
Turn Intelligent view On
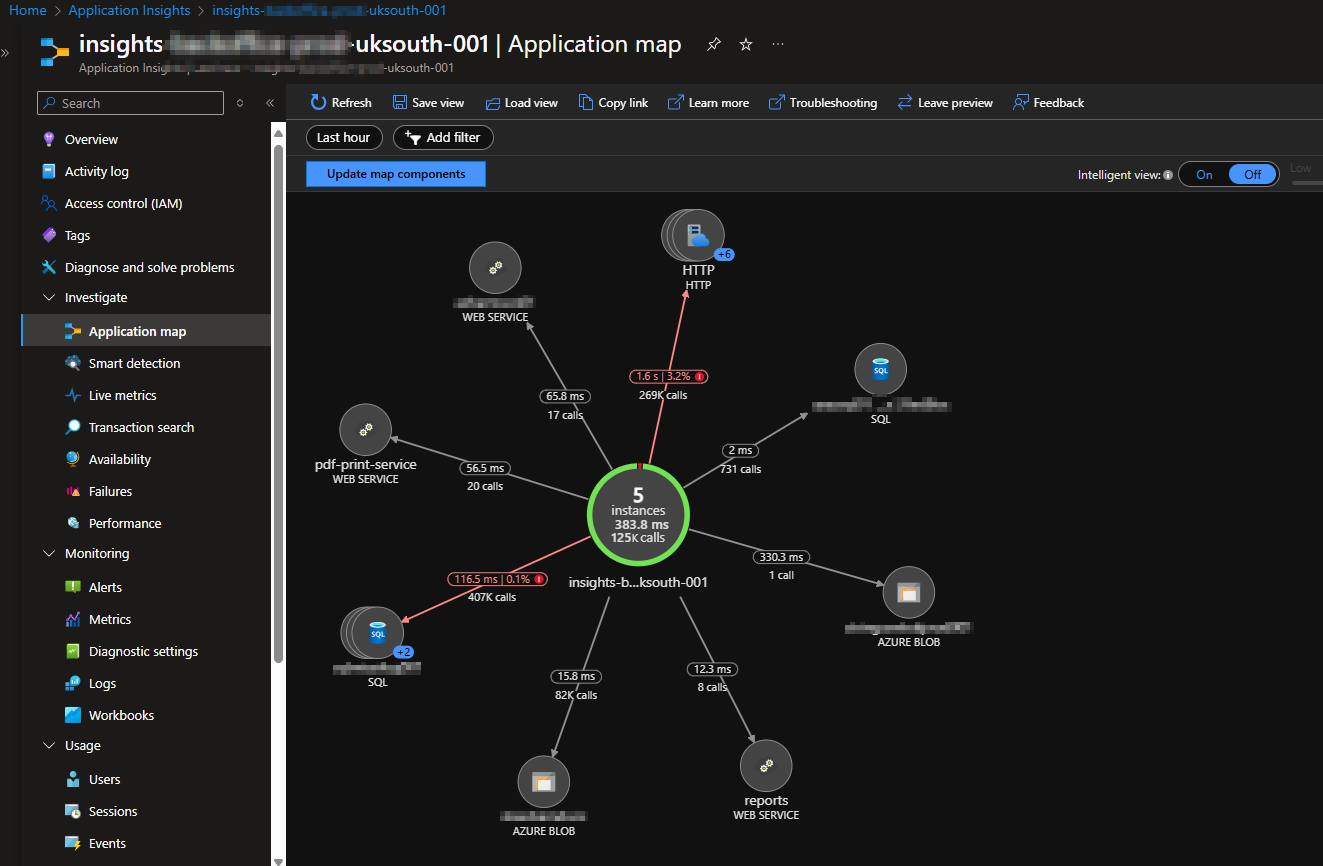click(1204, 174)
